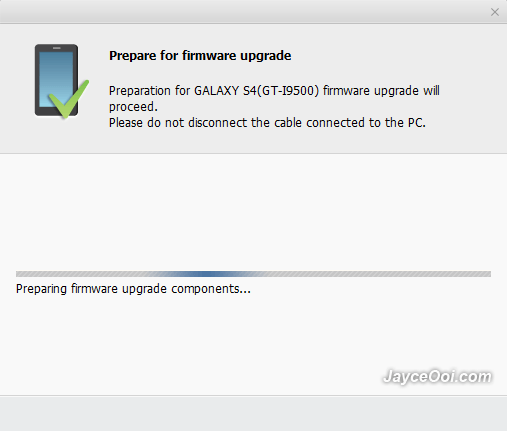Screen dimensions: 507x431
Task: Click the blue screen of phone icon
Action: [x=56, y=79]
